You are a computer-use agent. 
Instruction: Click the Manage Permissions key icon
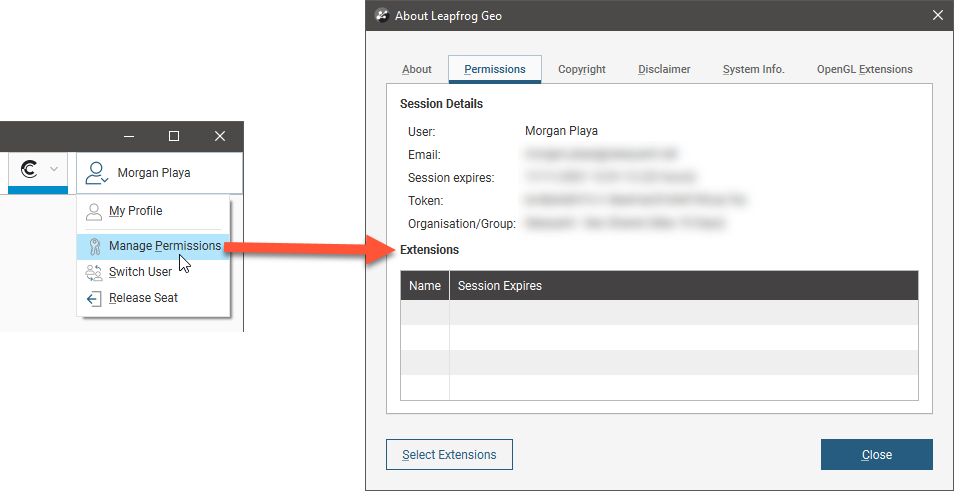click(94, 247)
